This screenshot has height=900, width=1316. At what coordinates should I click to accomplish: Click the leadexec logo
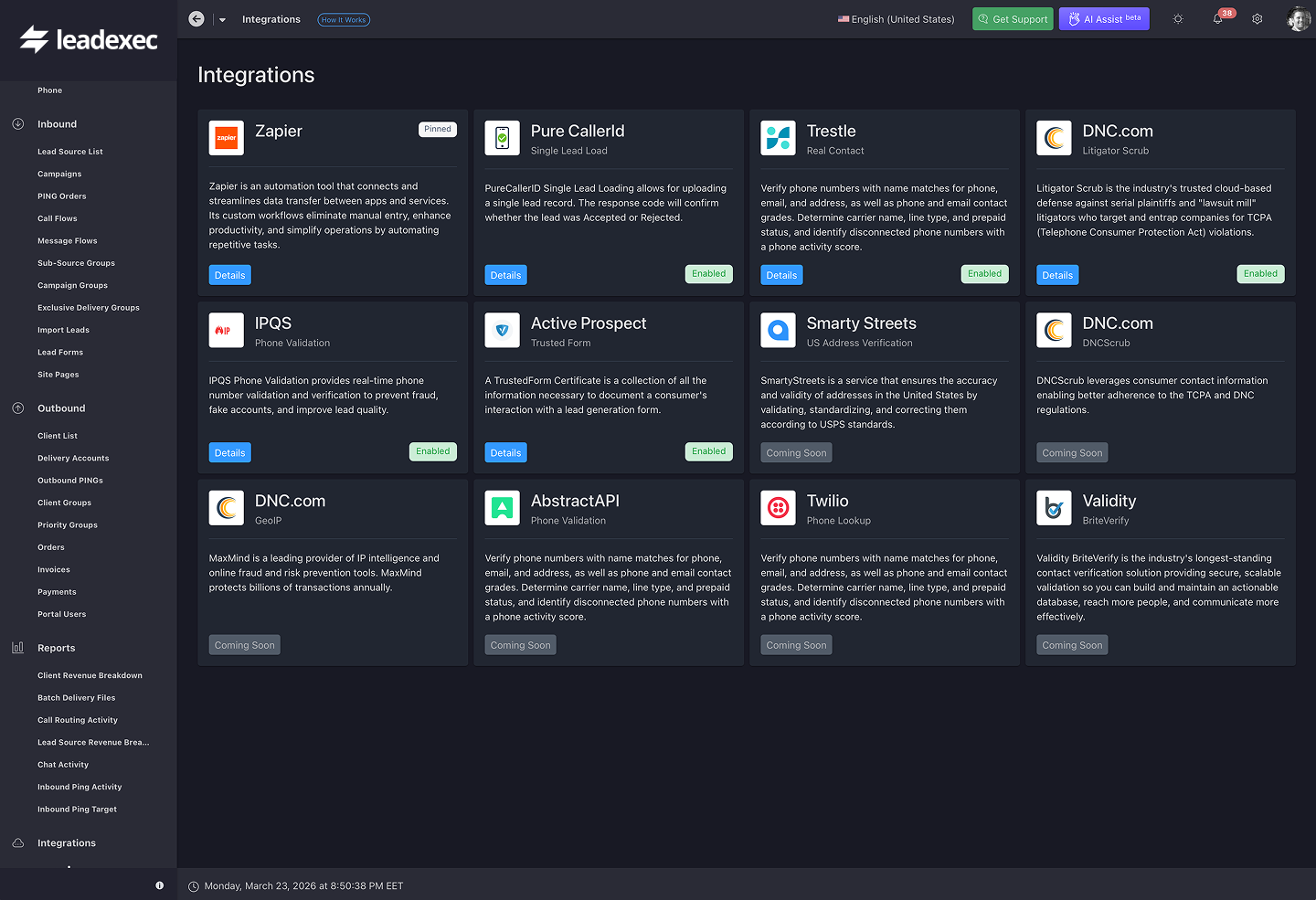coord(88,39)
